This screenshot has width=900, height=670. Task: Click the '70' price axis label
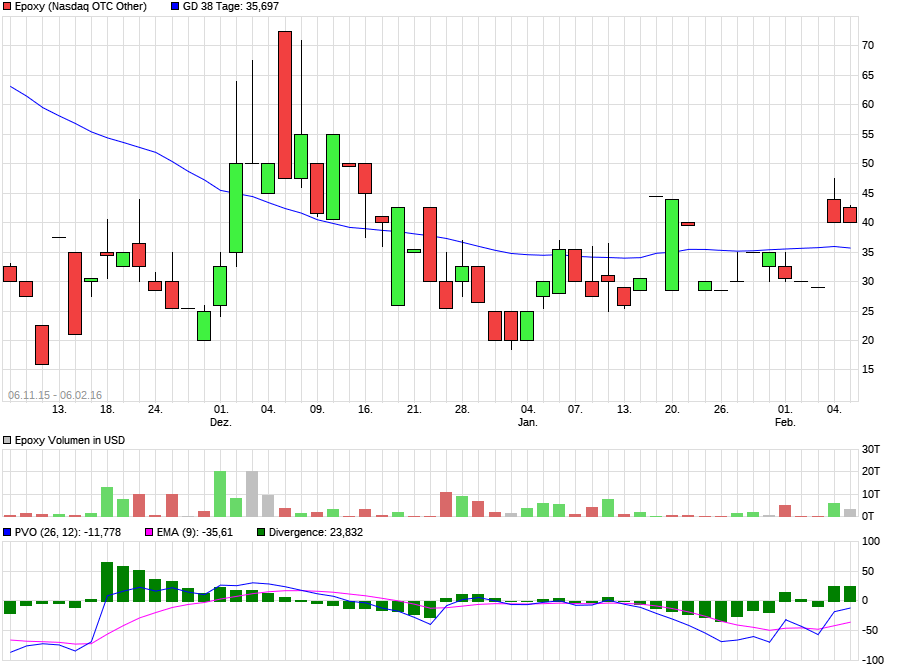click(x=868, y=45)
